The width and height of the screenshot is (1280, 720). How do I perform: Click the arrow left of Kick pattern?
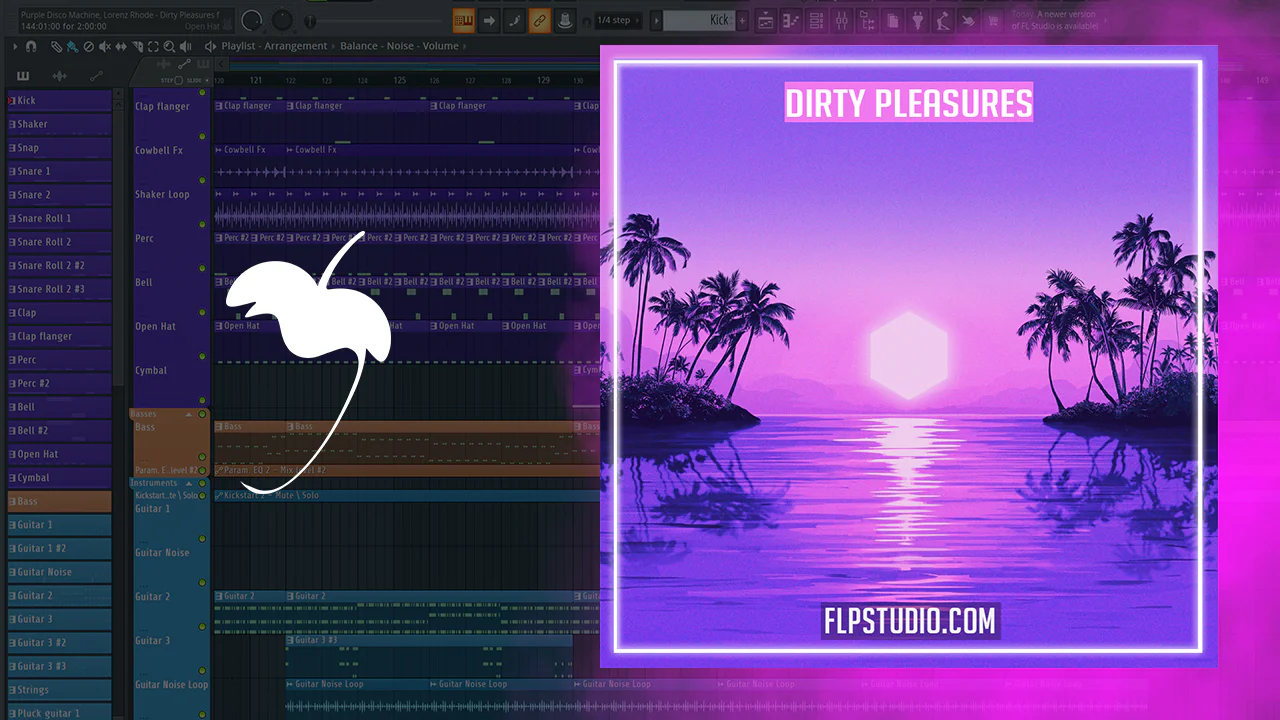655,20
